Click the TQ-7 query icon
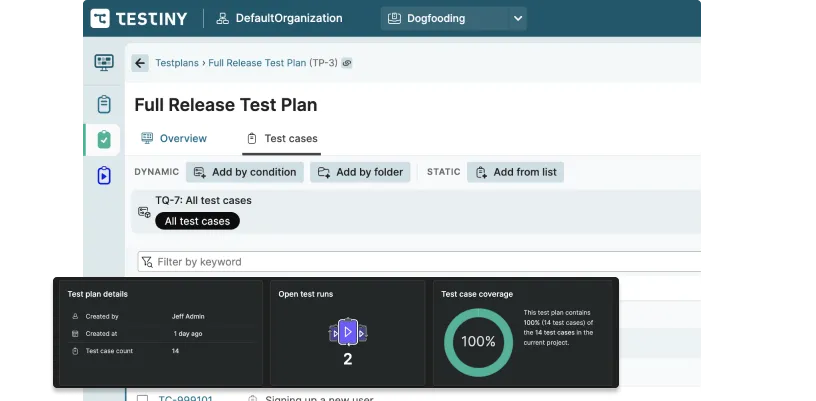The image size is (816, 401). [x=144, y=212]
